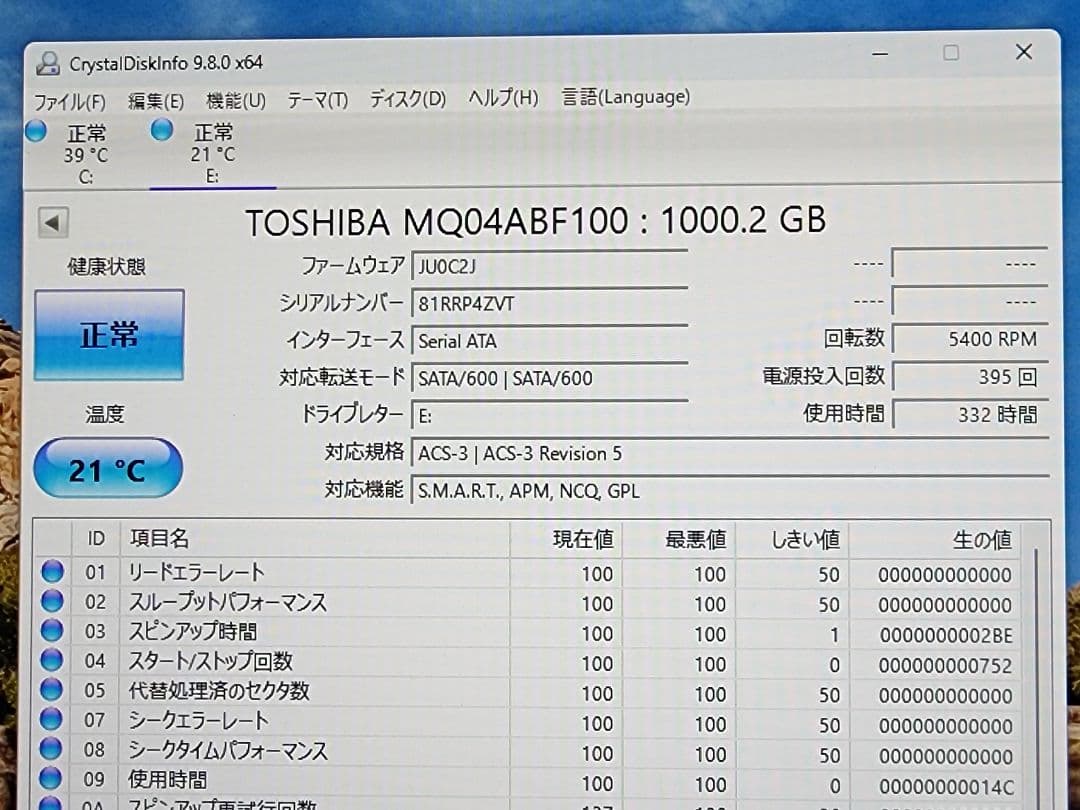Click the ID column header

pos(96,538)
